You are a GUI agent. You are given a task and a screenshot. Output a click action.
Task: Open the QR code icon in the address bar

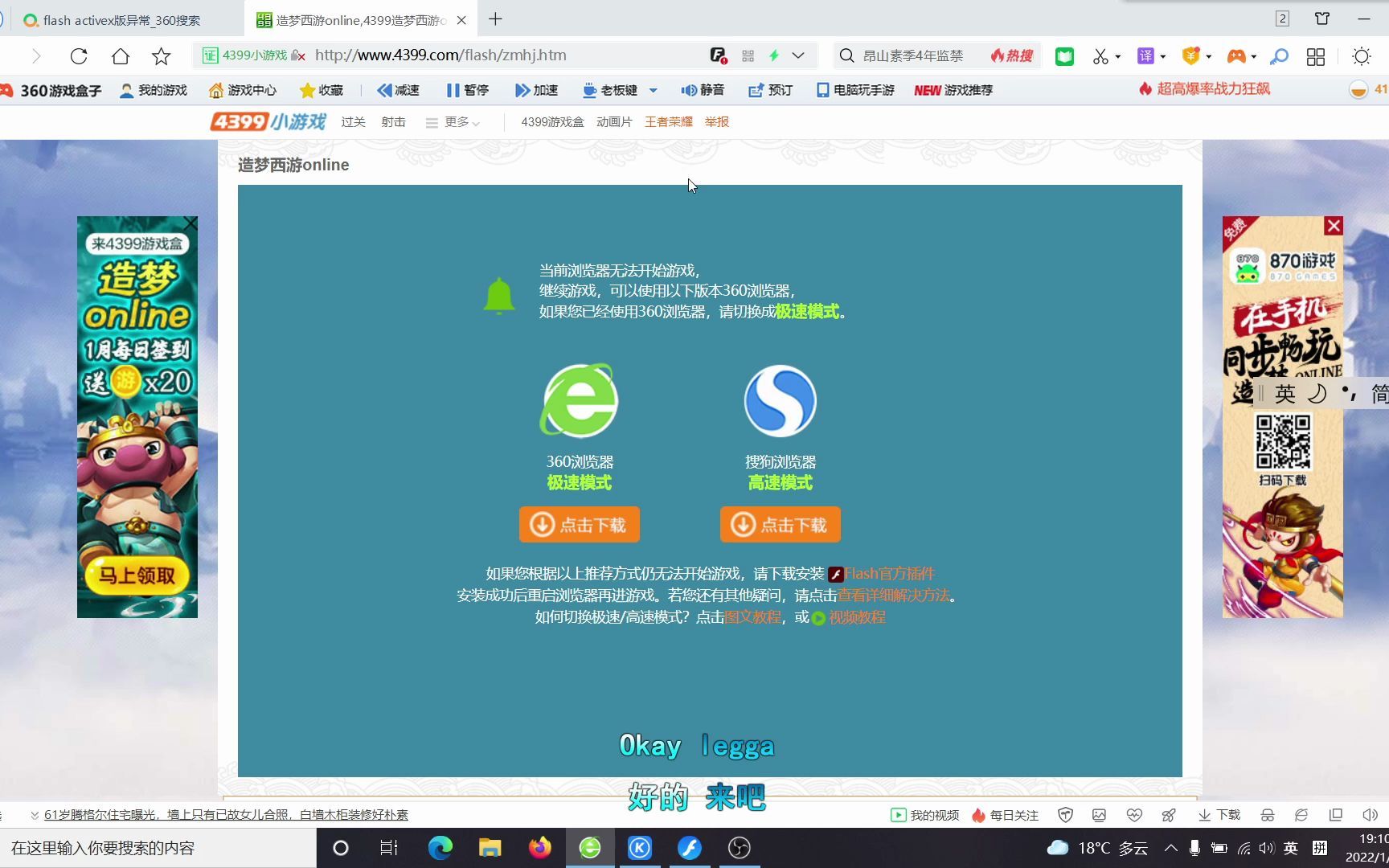748,55
